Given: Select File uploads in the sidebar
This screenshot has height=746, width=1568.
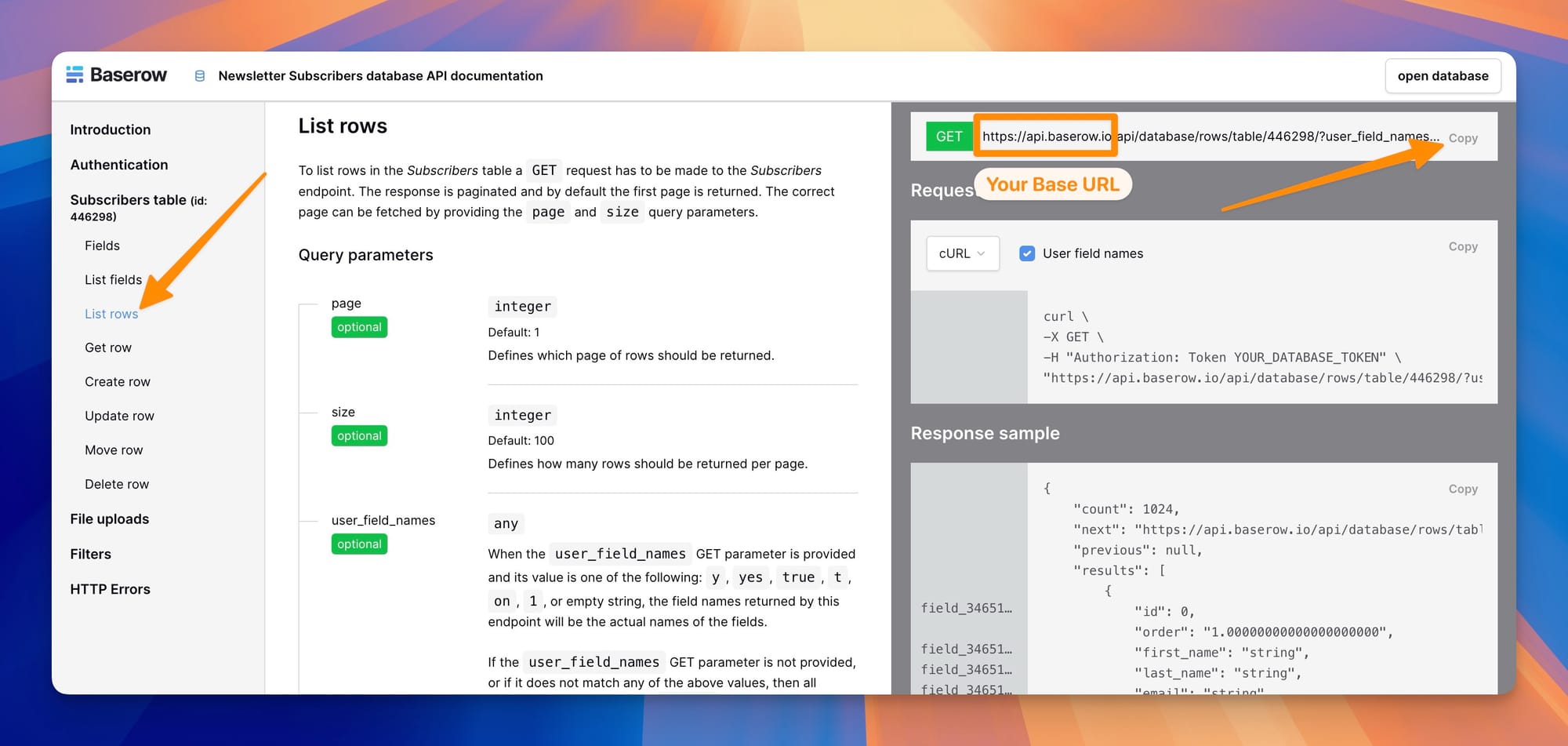Looking at the screenshot, I should [110, 519].
